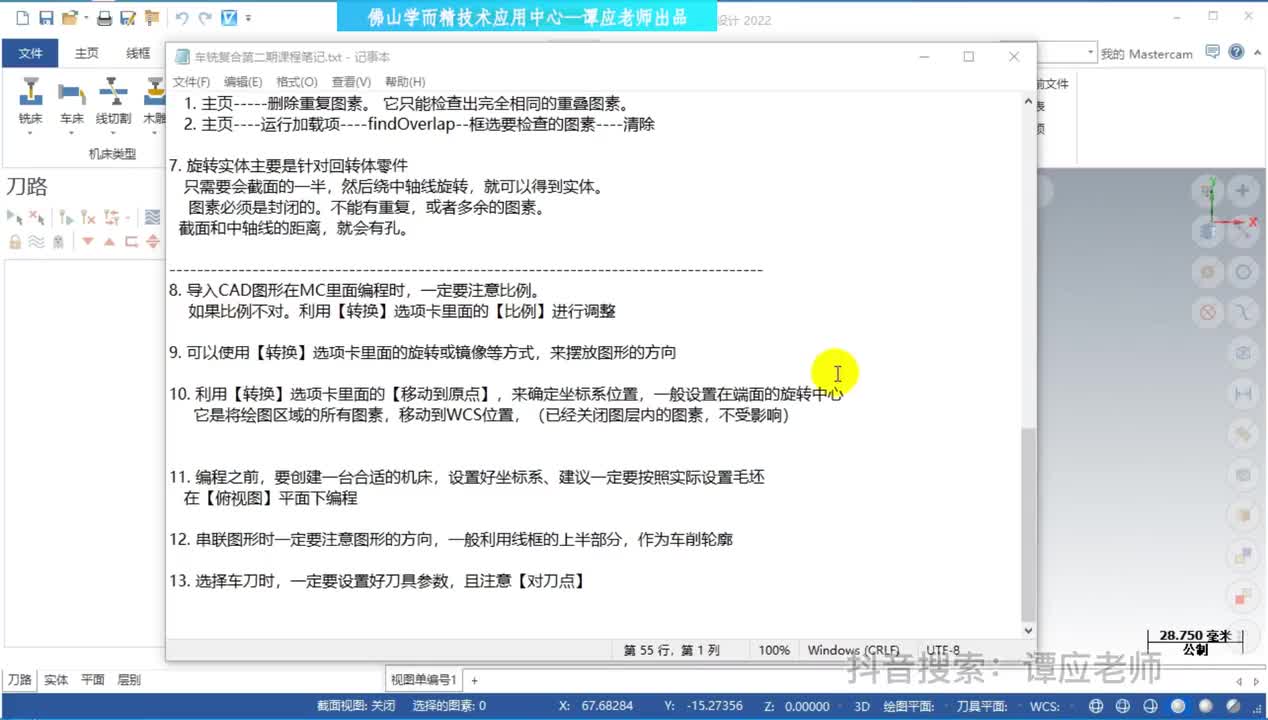Click the Print icon in quick access toolbar
Image resolution: width=1268 pixels, height=720 pixels.
(104, 18)
